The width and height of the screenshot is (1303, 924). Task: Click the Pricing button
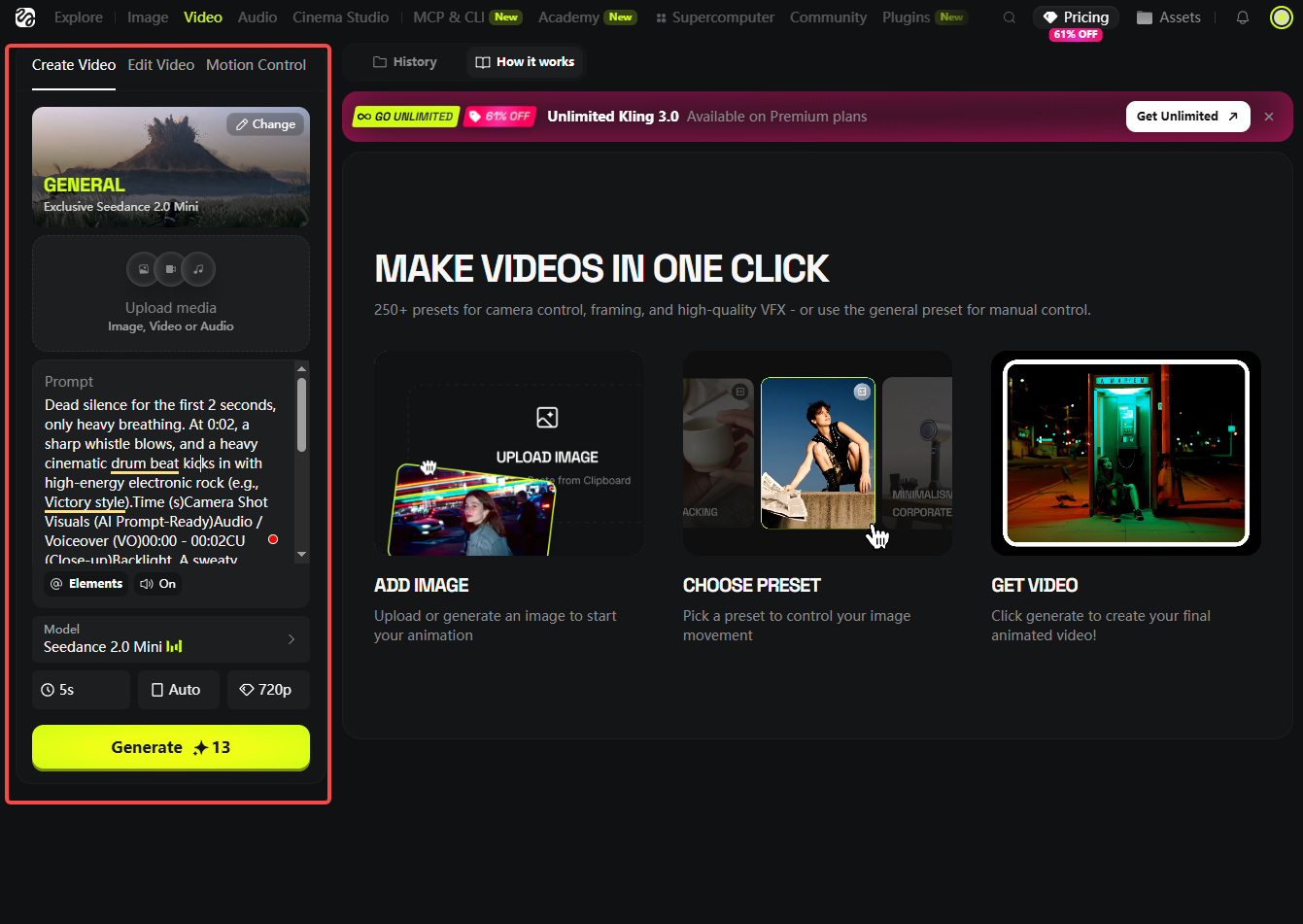tap(1076, 17)
